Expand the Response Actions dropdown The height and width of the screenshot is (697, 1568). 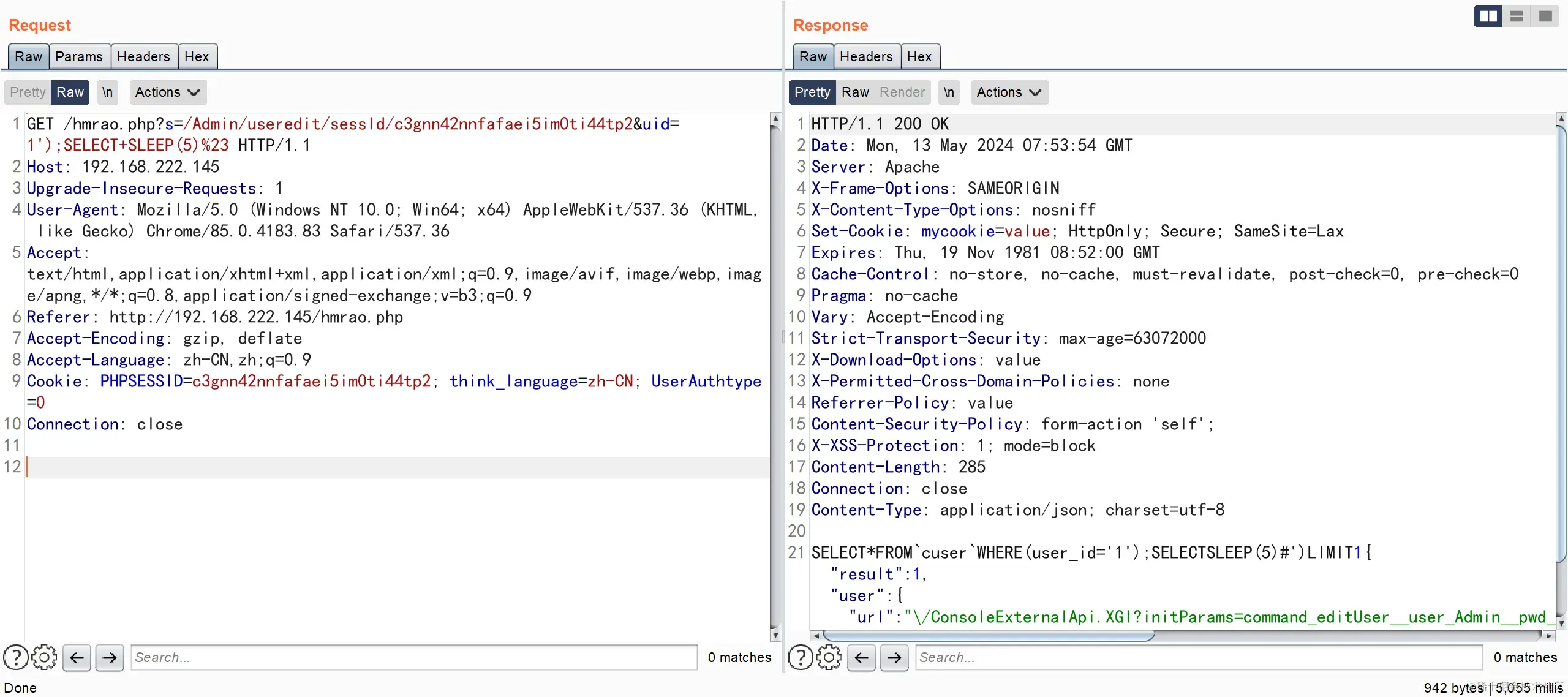[1009, 92]
